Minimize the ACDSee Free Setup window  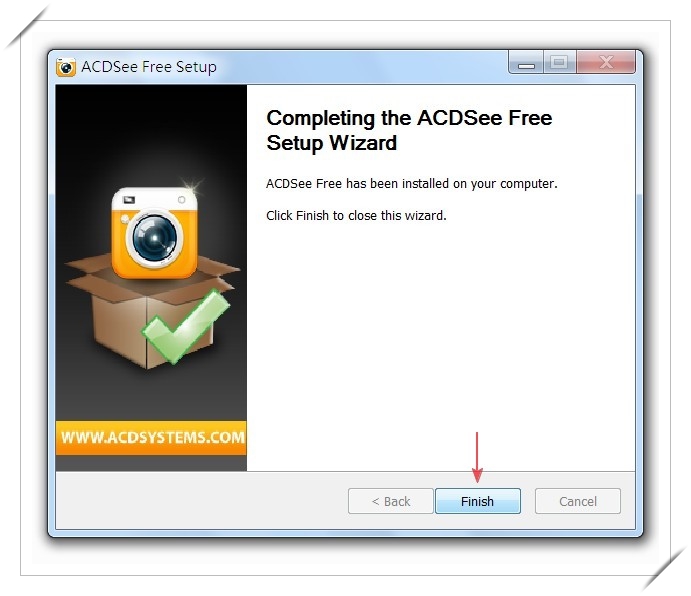(526, 62)
